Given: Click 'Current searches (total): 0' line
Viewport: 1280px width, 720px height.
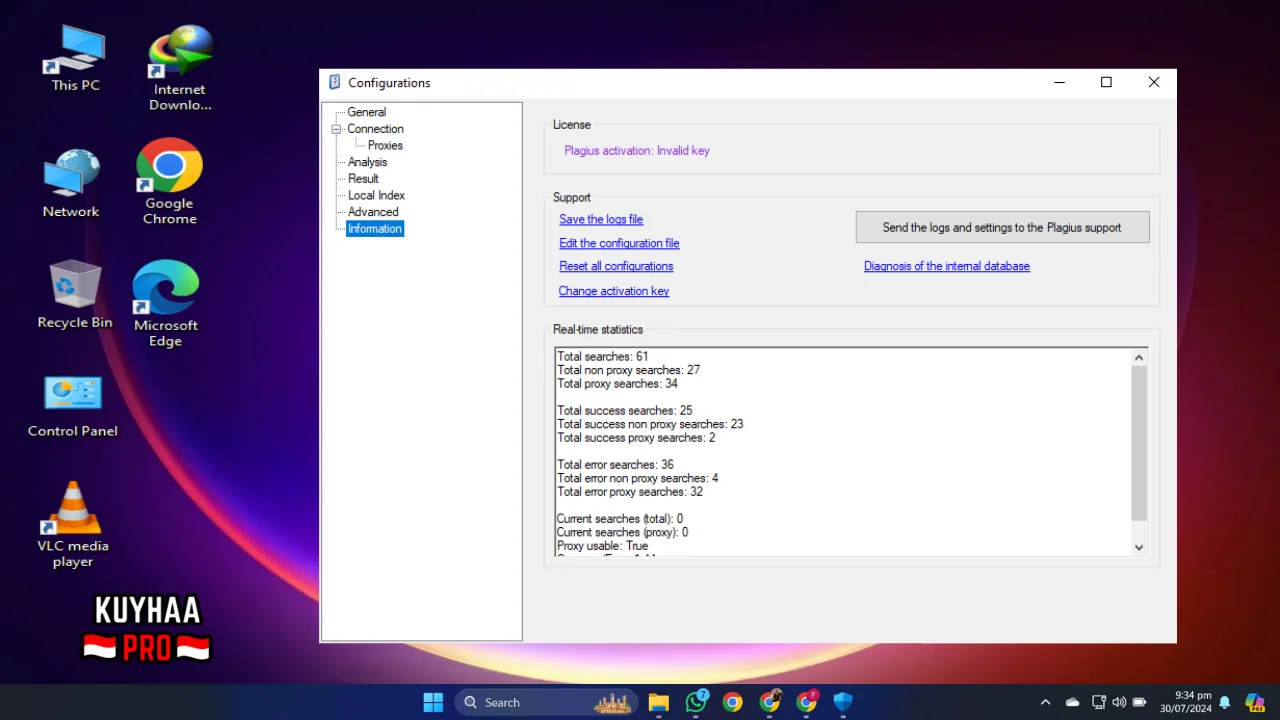Looking at the screenshot, I should [620, 518].
